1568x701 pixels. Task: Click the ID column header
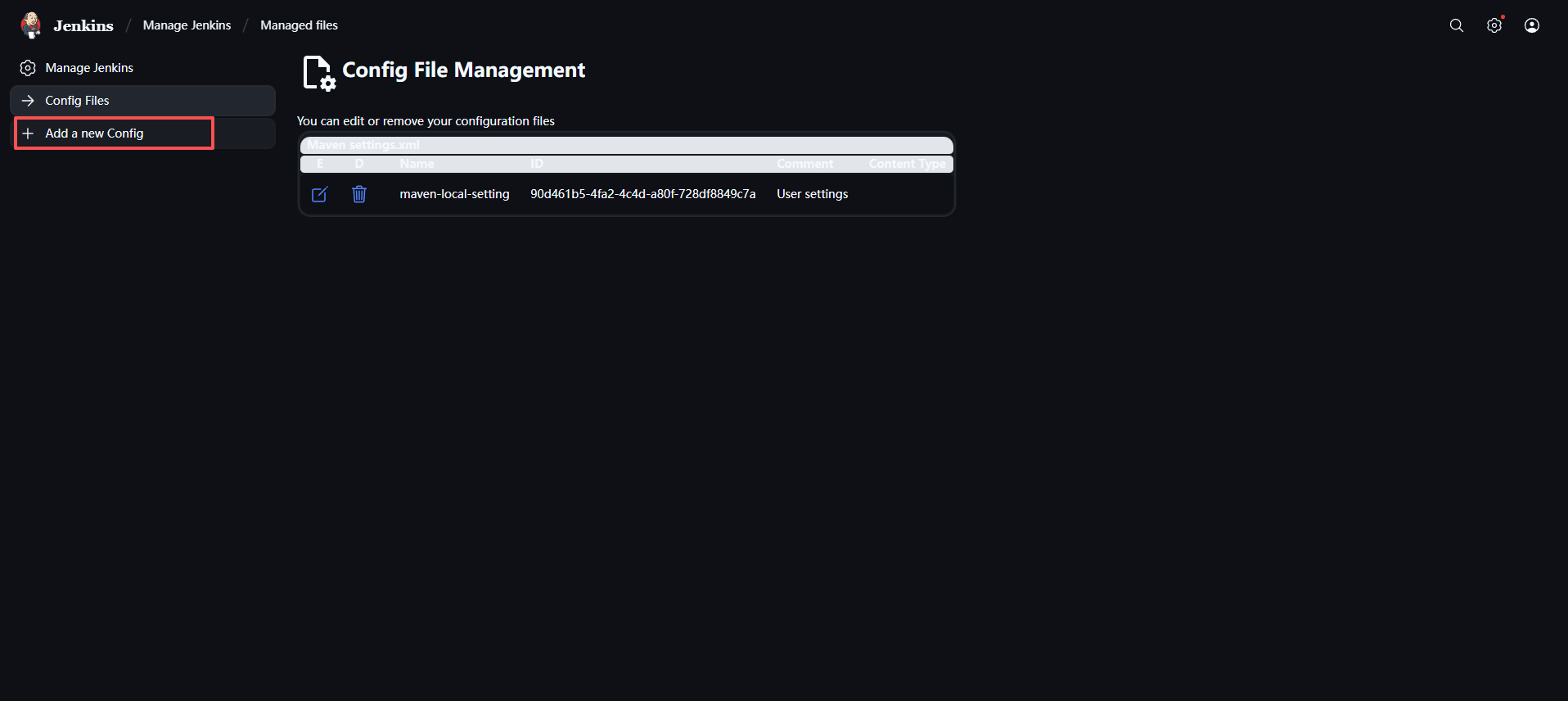[x=537, y=164]
